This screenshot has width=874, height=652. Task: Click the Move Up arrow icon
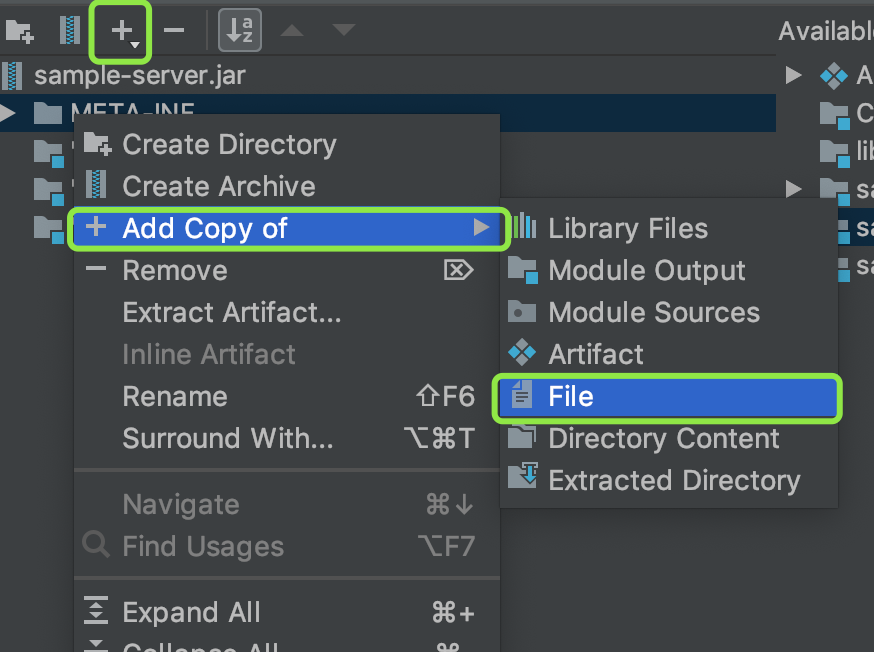(292, 31)
